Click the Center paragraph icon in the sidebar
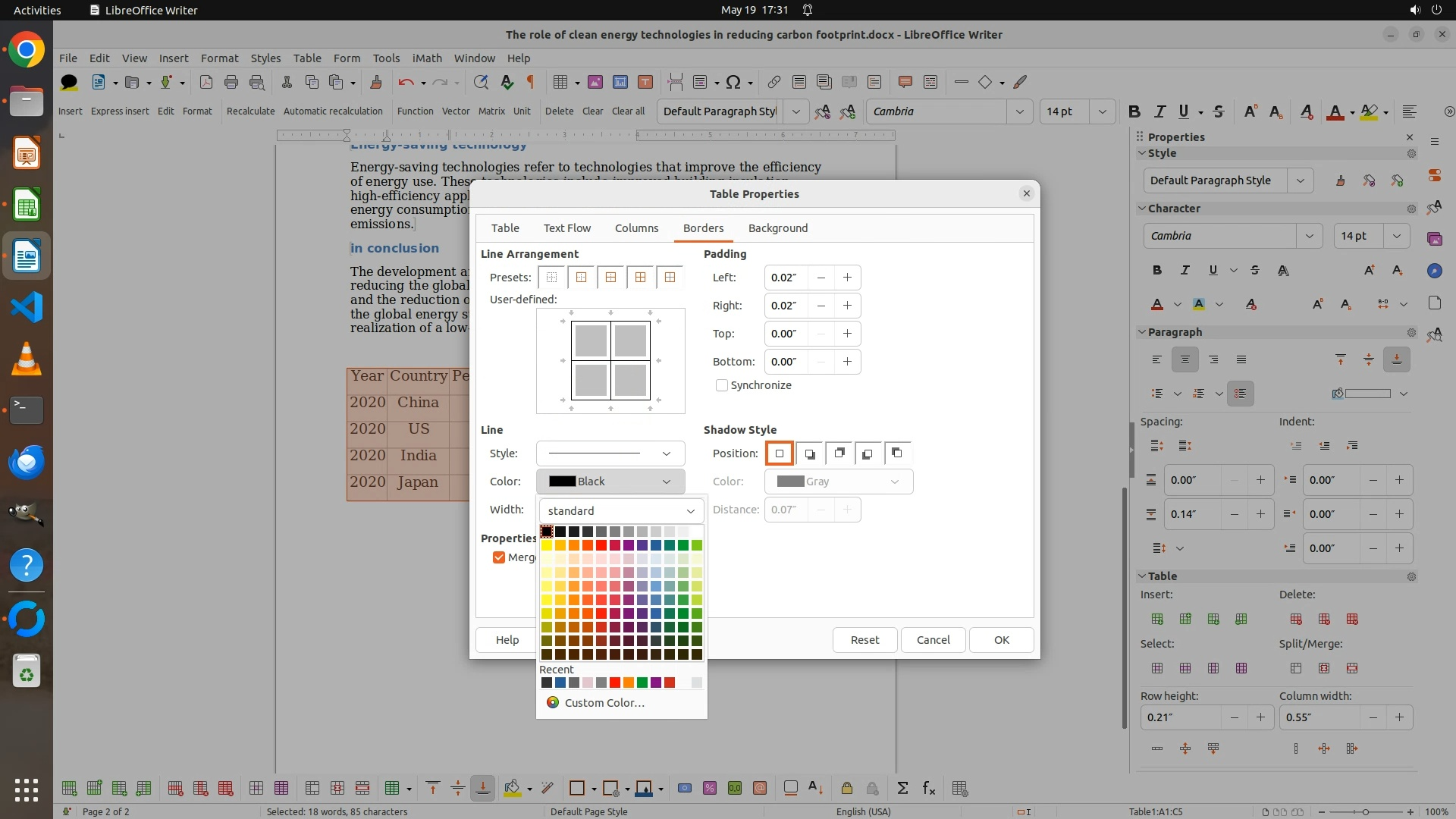 tap(1185, 359)
